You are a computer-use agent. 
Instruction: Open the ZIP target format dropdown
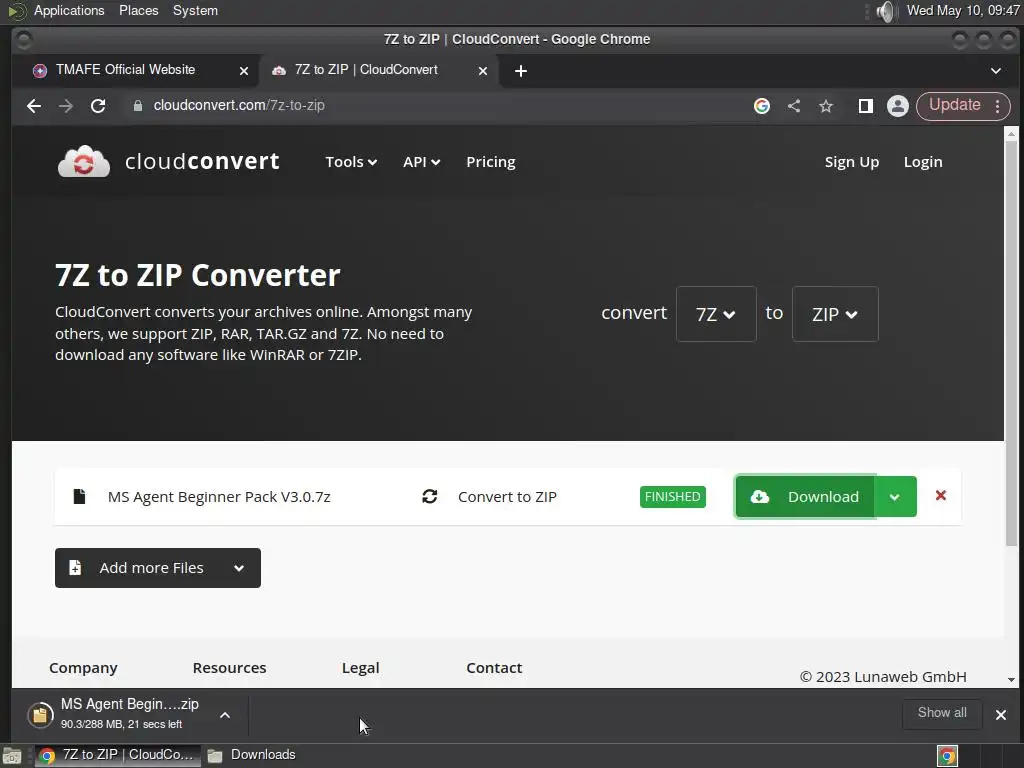click(x=835, y=314)
